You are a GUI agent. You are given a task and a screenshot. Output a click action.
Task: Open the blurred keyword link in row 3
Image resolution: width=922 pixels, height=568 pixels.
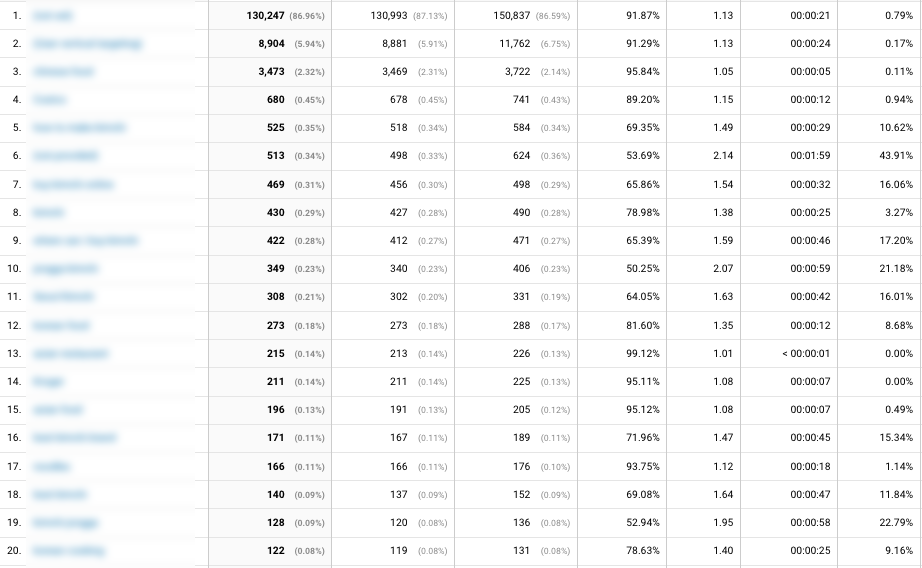[x=63, y=72]
